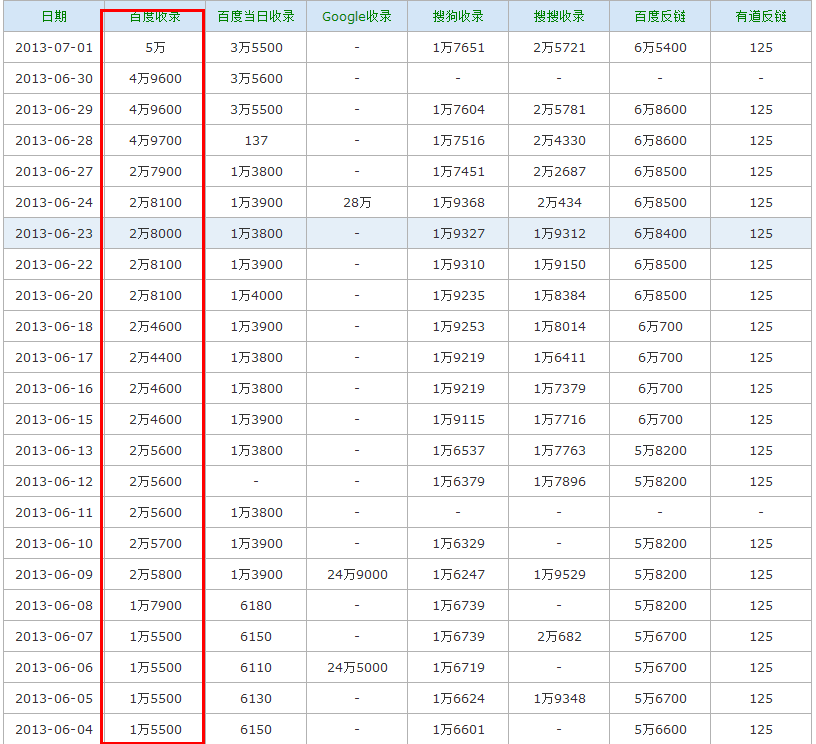Click the 2万4400 Baidu index value
This screenshot has height=744, width=816.
point(155,357)
